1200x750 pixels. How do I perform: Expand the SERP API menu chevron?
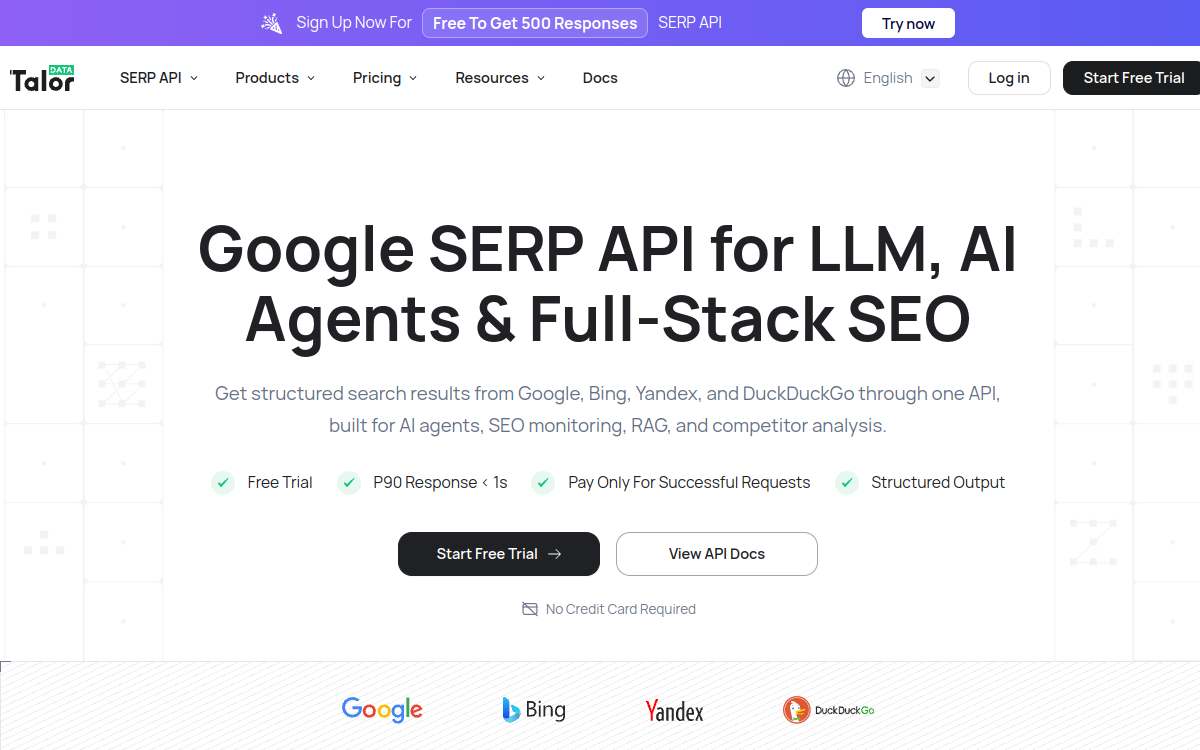pos(194,78)
